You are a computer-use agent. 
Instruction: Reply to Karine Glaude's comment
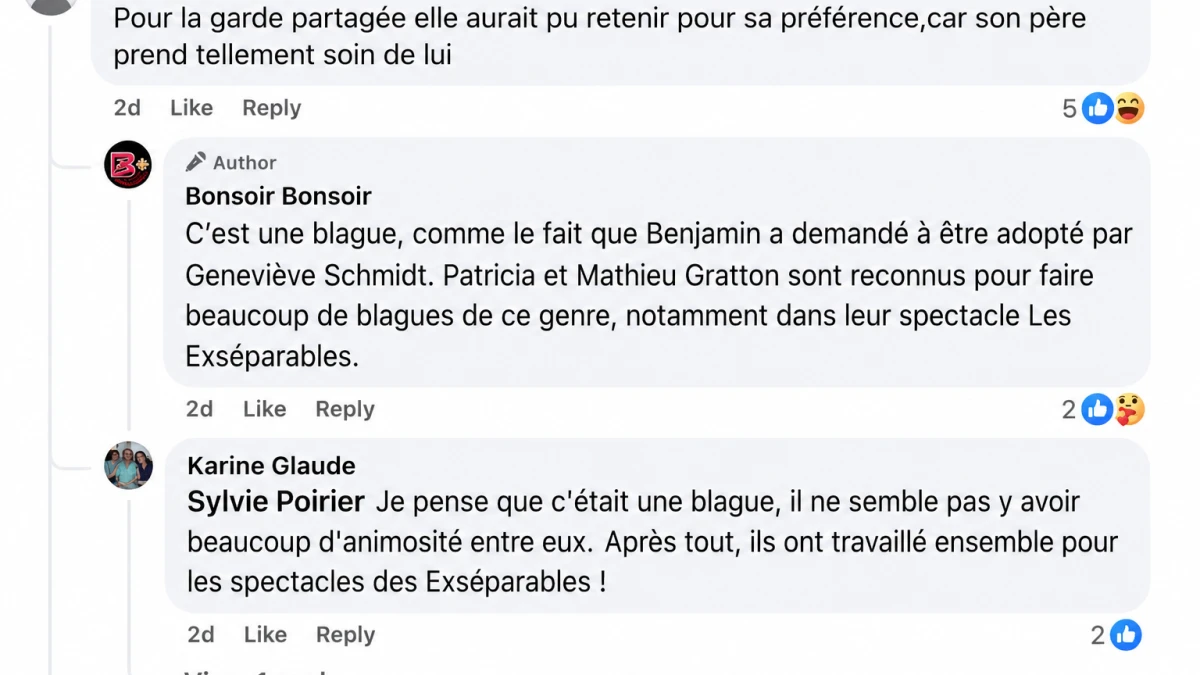coord(345,635)
